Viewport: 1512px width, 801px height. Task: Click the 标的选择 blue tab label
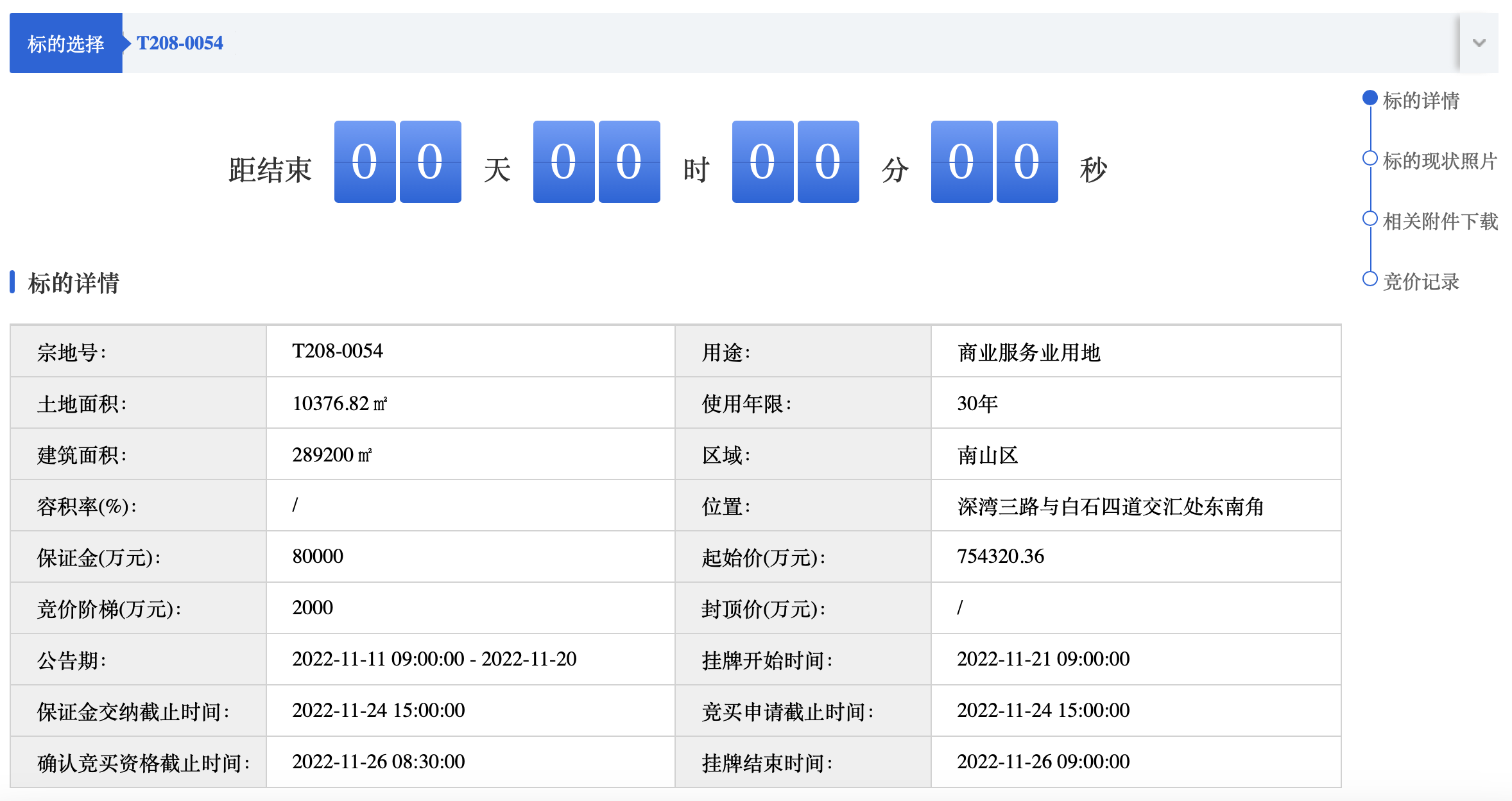tap(65, 43)
